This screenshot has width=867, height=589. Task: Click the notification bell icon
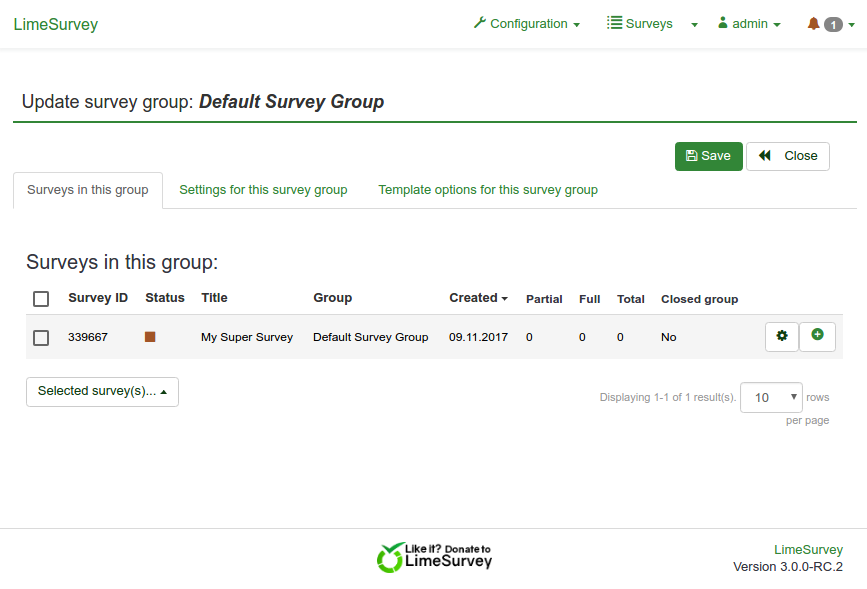pos(813,24)
